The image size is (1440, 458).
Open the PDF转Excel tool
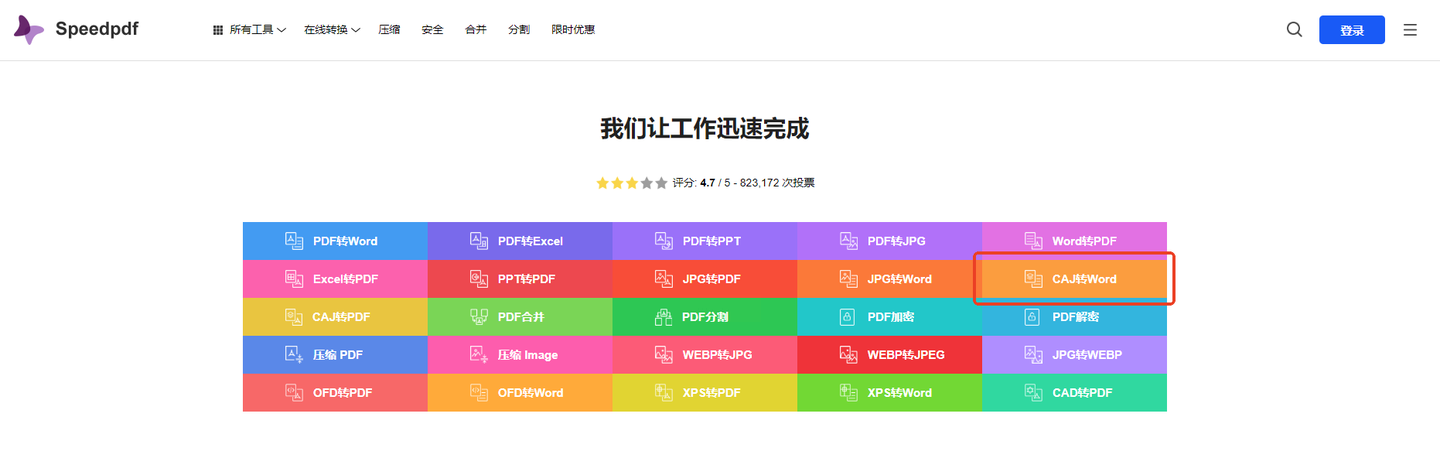point(520,241)
